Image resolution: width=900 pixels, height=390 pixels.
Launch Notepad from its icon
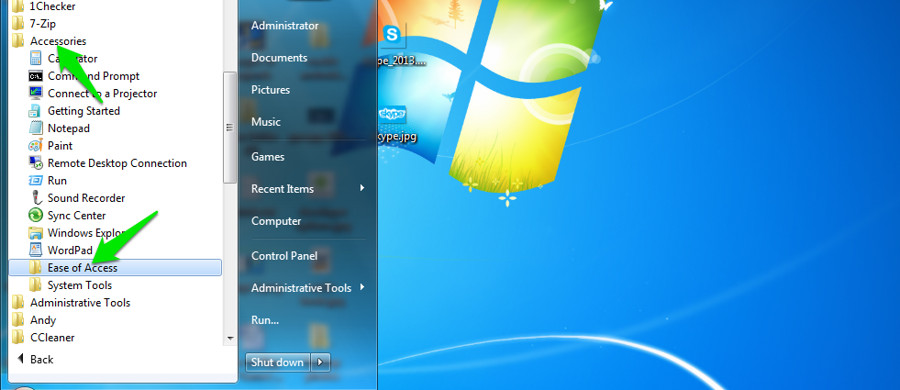(36, 128)
